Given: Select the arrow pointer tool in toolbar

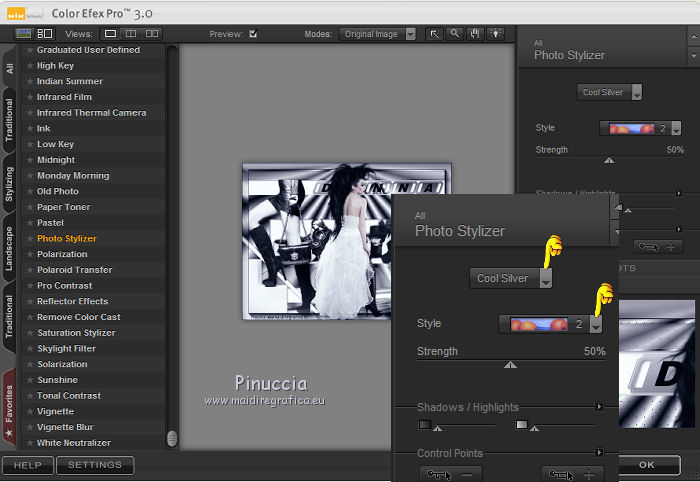Looking at the screenshot, I should (435, 33).
